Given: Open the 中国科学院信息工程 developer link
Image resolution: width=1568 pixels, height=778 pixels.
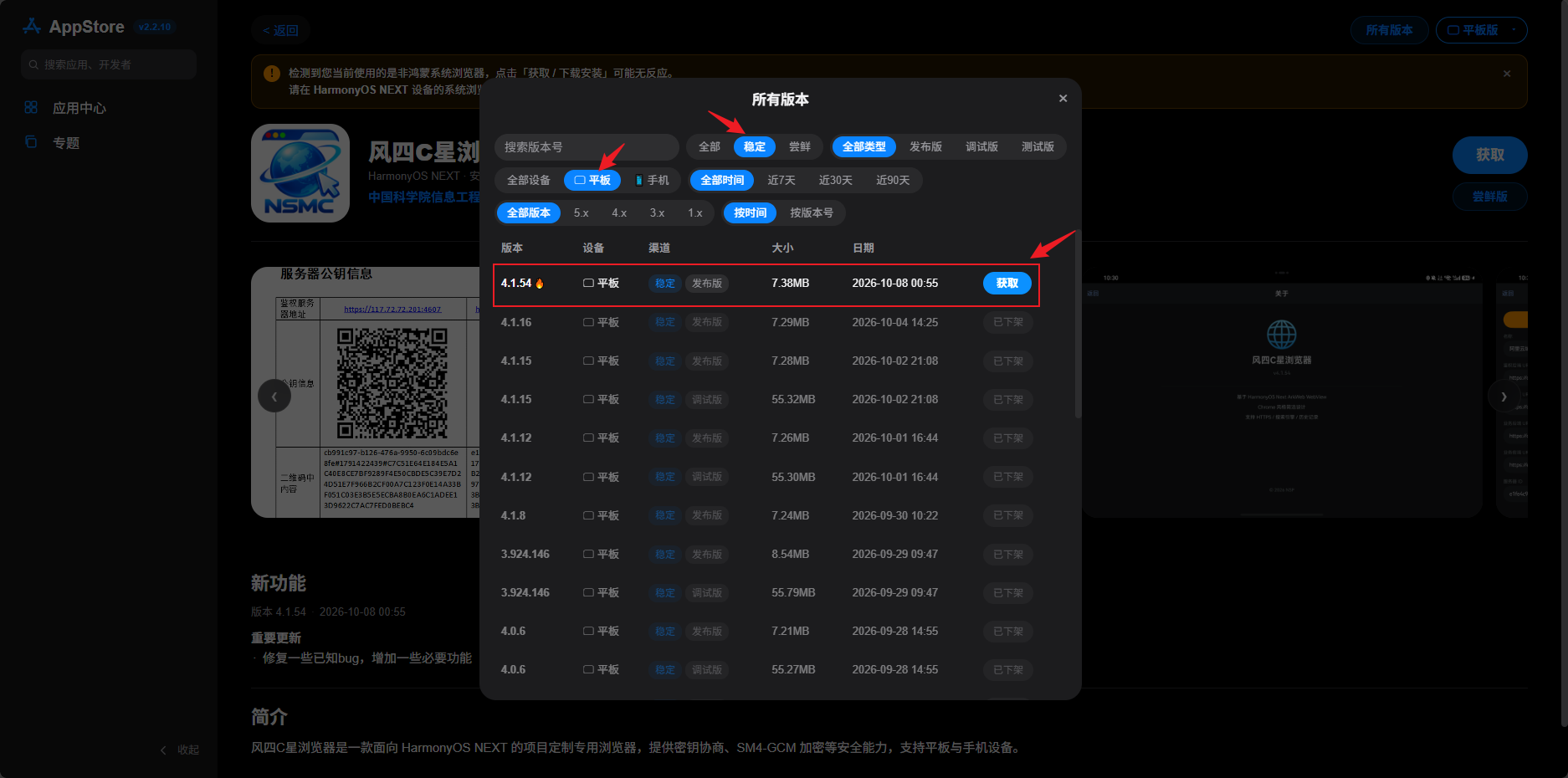Looking at the screenshot, I should point(424,197).
